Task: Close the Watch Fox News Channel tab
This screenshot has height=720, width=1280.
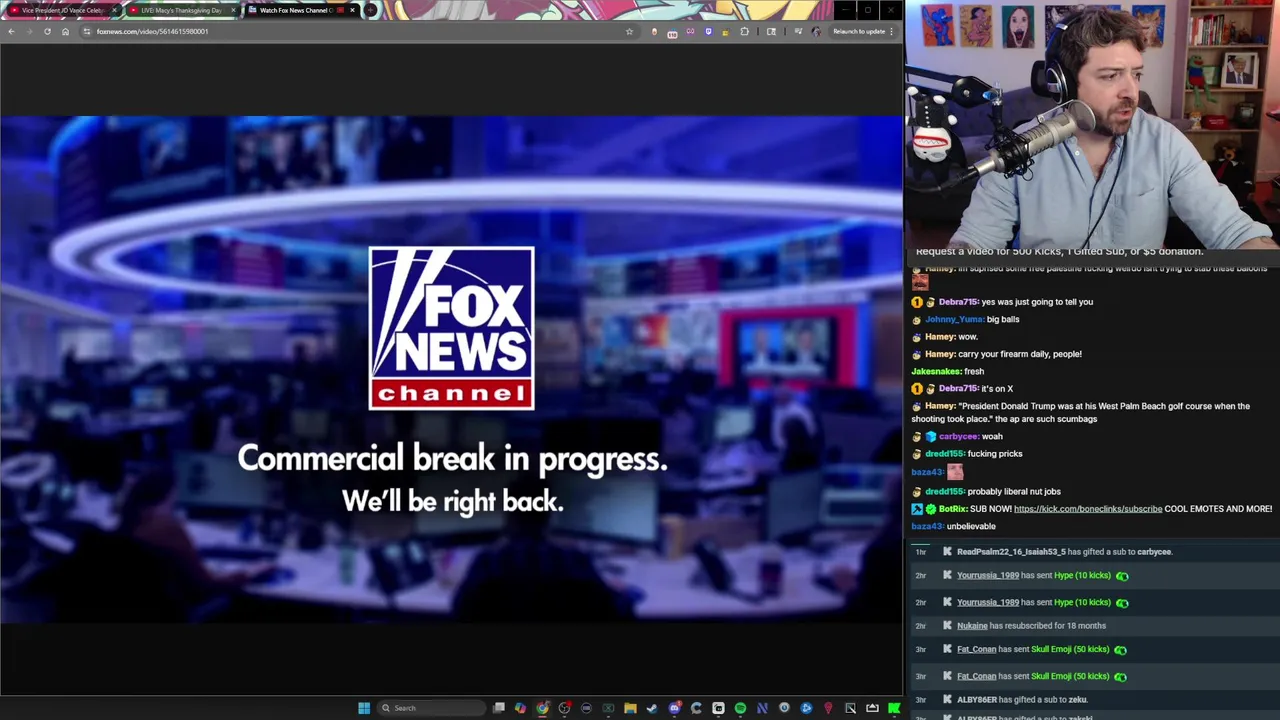Action: click(352, 10)
